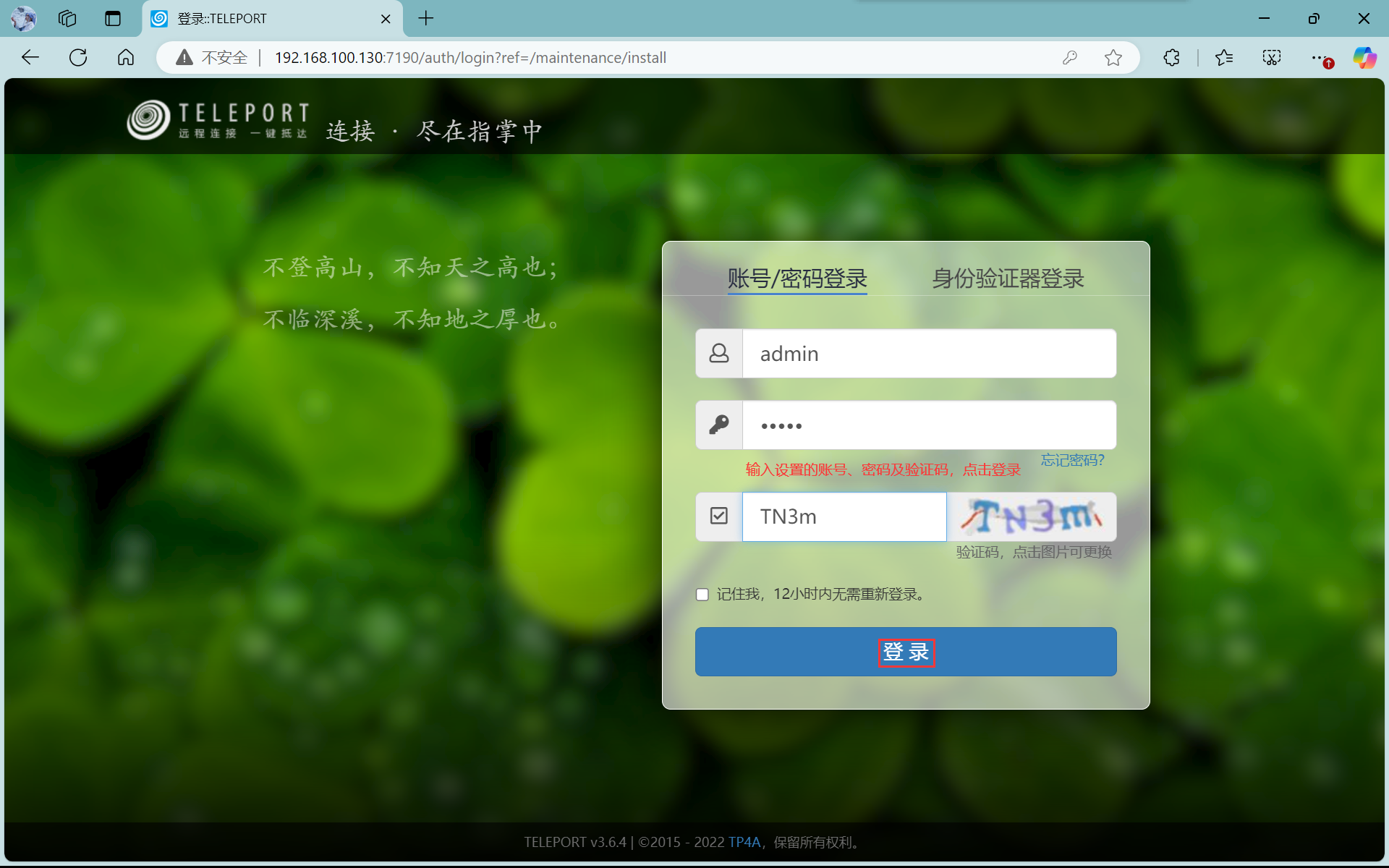This screenshot has width=1389, height=868.
Task: Click the blue 登录 button
Action: coord(906,652)
